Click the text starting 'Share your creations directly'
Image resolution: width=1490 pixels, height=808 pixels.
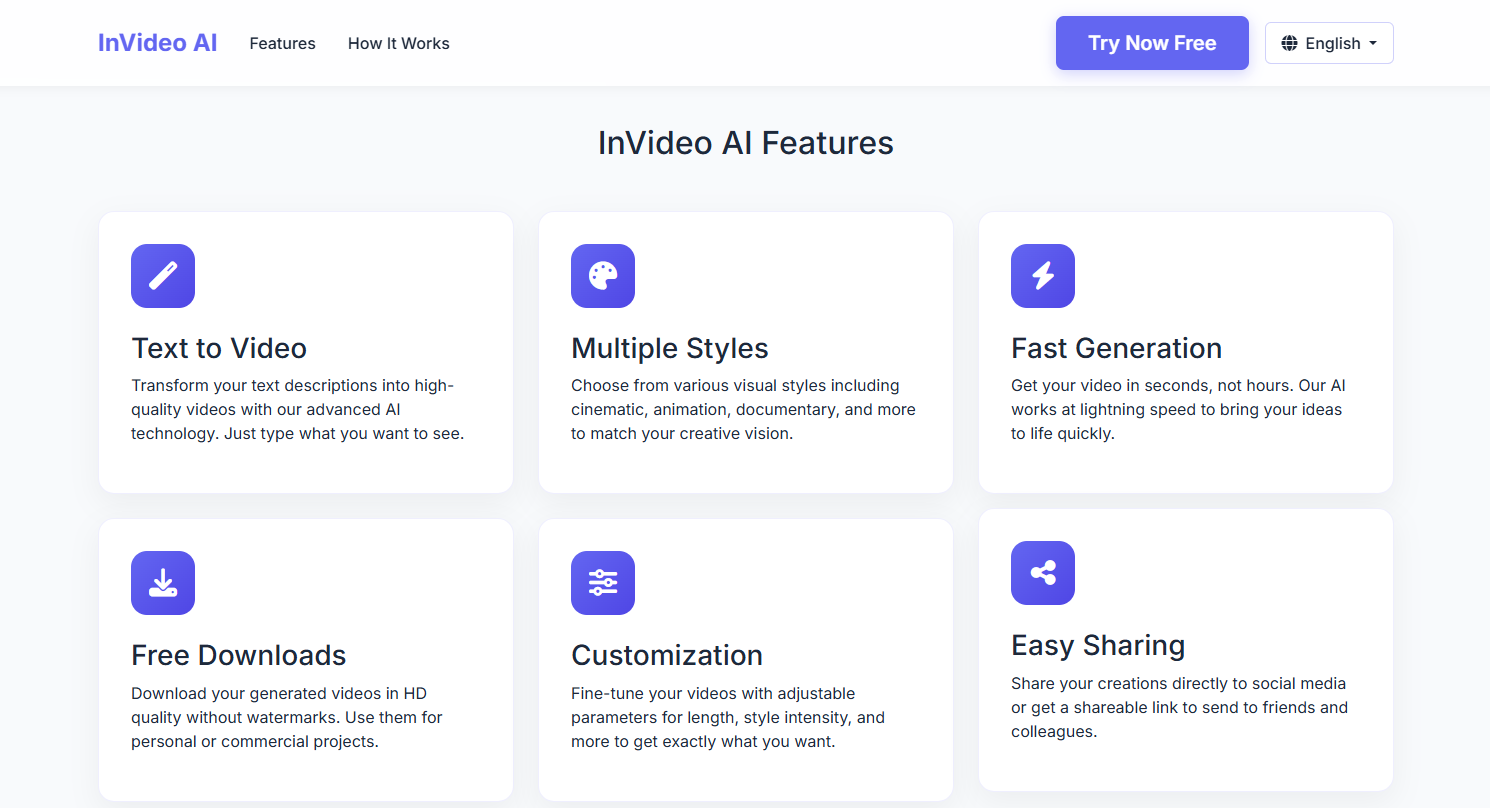[x=1180, y=707]
